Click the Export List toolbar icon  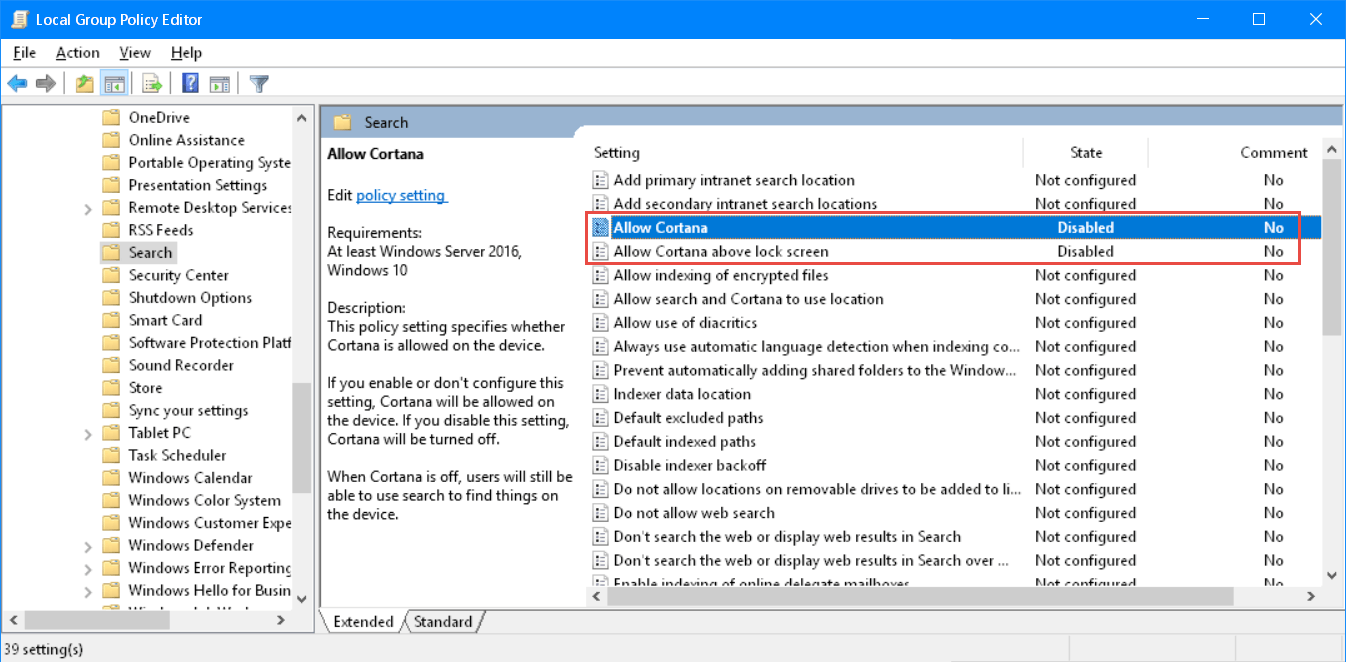pos(152,84)
